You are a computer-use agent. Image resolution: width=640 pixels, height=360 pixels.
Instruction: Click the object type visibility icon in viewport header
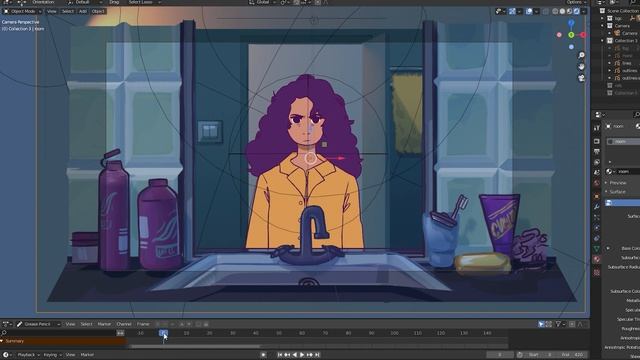click(498, 11)
